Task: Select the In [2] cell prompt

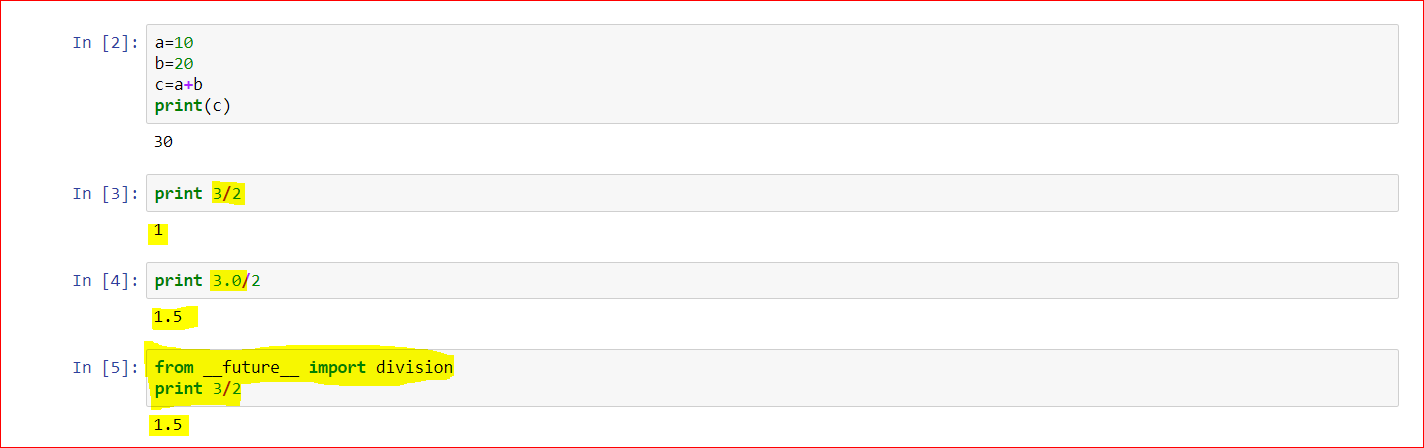Action: tap(106, 42)
